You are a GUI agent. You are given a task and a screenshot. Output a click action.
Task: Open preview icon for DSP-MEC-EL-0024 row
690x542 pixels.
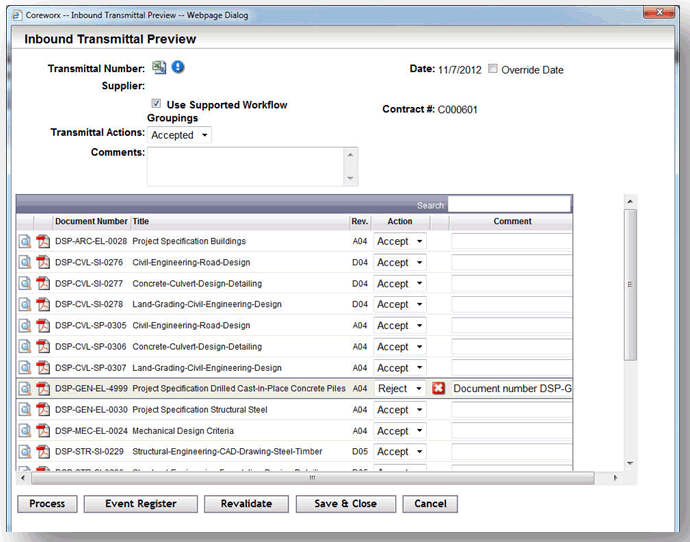click(x=25, y=431)
